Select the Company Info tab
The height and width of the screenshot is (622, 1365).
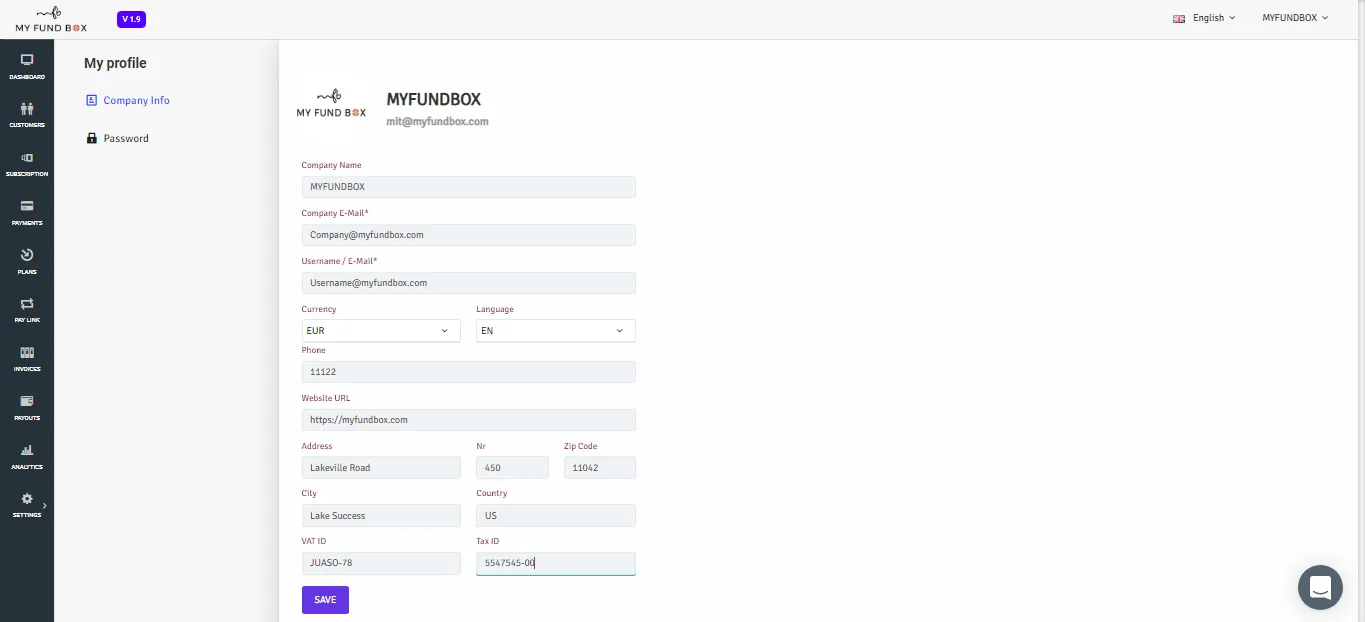(128, 100)
